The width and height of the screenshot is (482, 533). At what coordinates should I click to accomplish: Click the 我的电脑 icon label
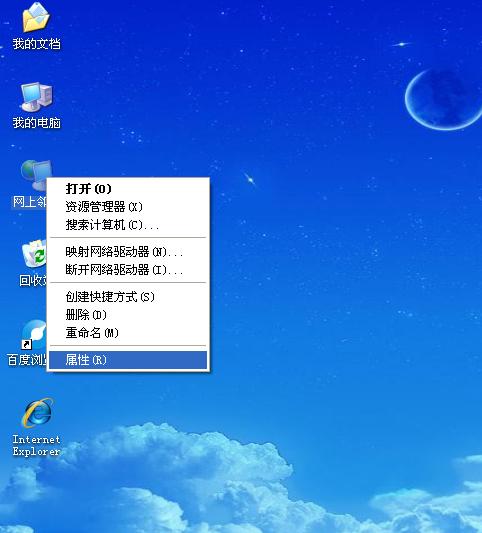36,123
